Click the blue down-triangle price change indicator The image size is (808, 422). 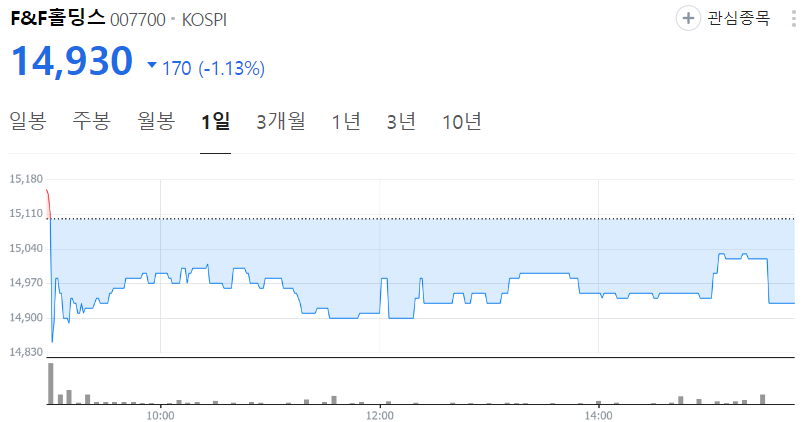pos(152,65)
